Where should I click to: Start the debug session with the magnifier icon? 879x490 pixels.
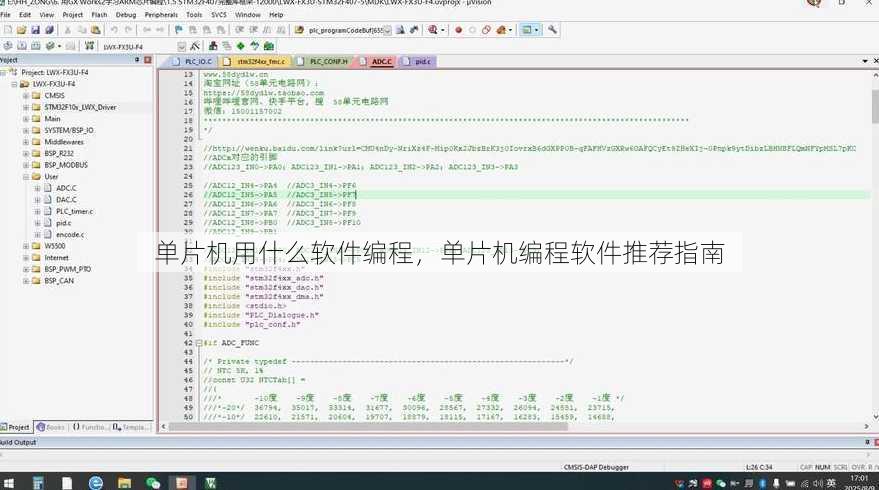click(x=432, y=30)
